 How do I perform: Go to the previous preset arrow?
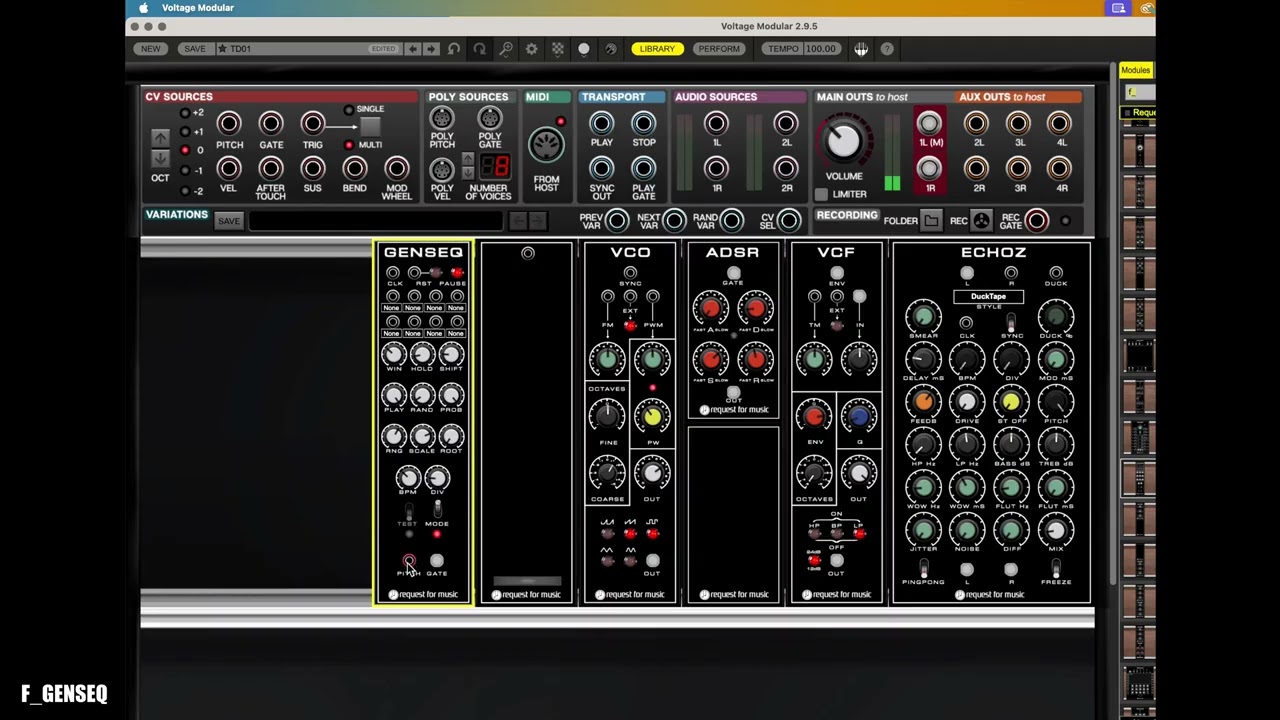click(413, 49)
